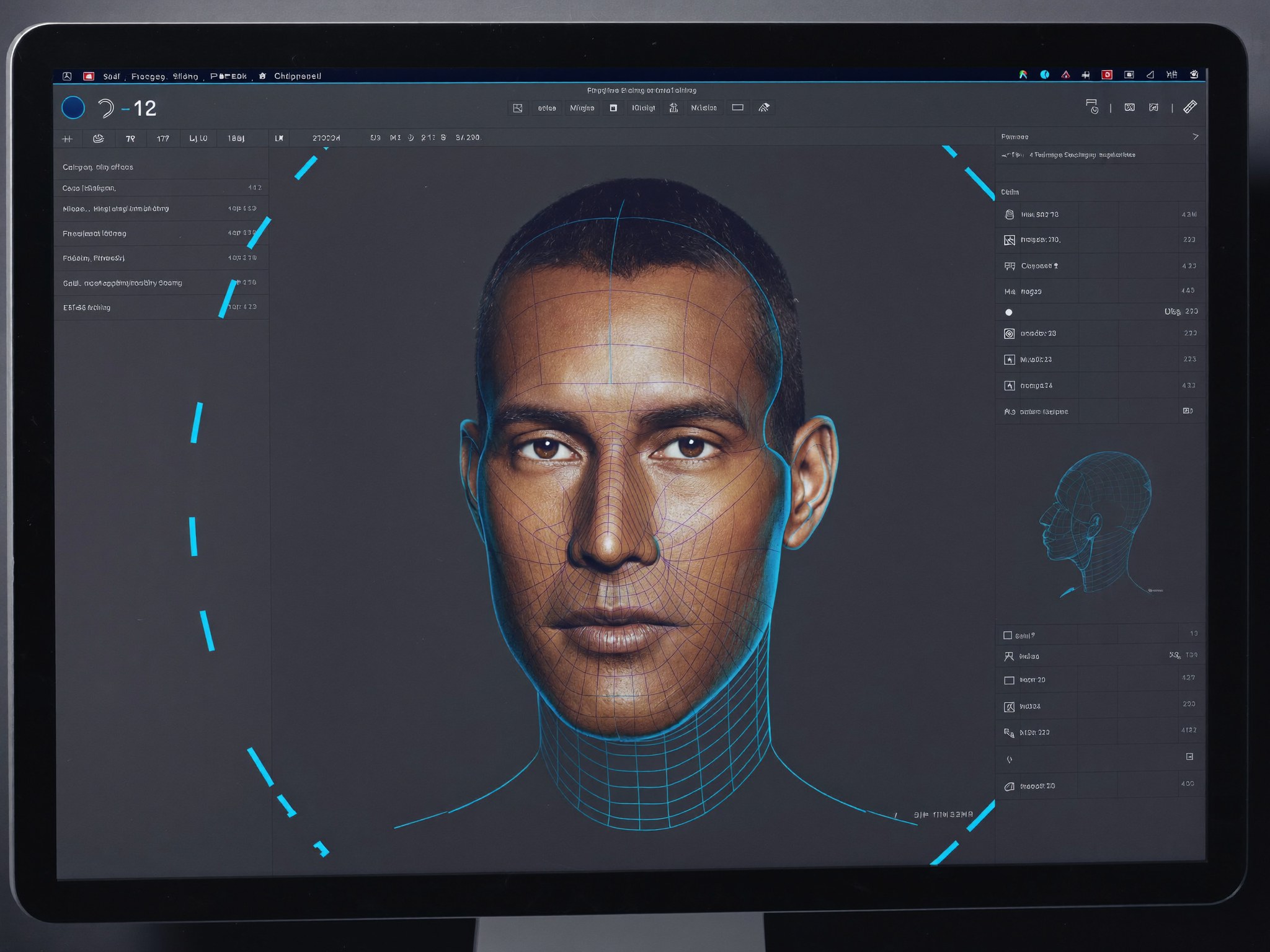Image resolution: width=1270 pixels, height=952 pixels.
Task: Click the Chdpnenell menu item
Action: tap(298, 76)
